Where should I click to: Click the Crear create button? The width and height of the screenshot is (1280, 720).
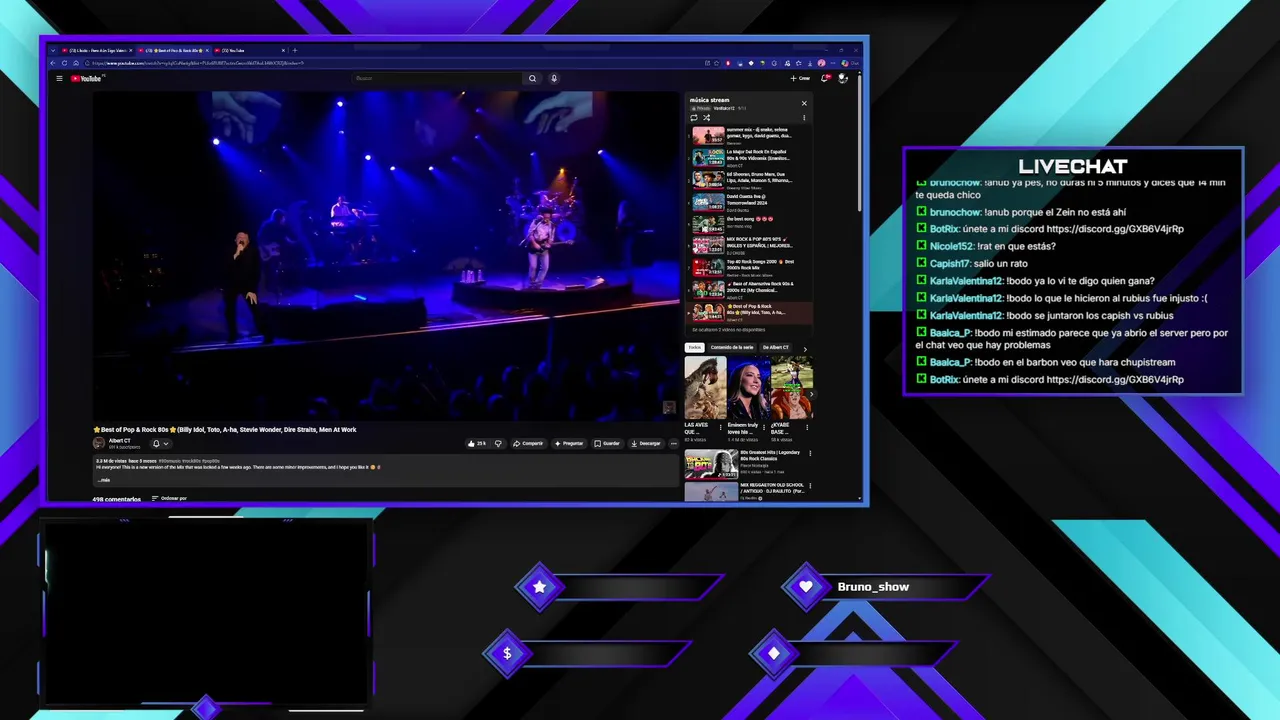tap(800, 78)
